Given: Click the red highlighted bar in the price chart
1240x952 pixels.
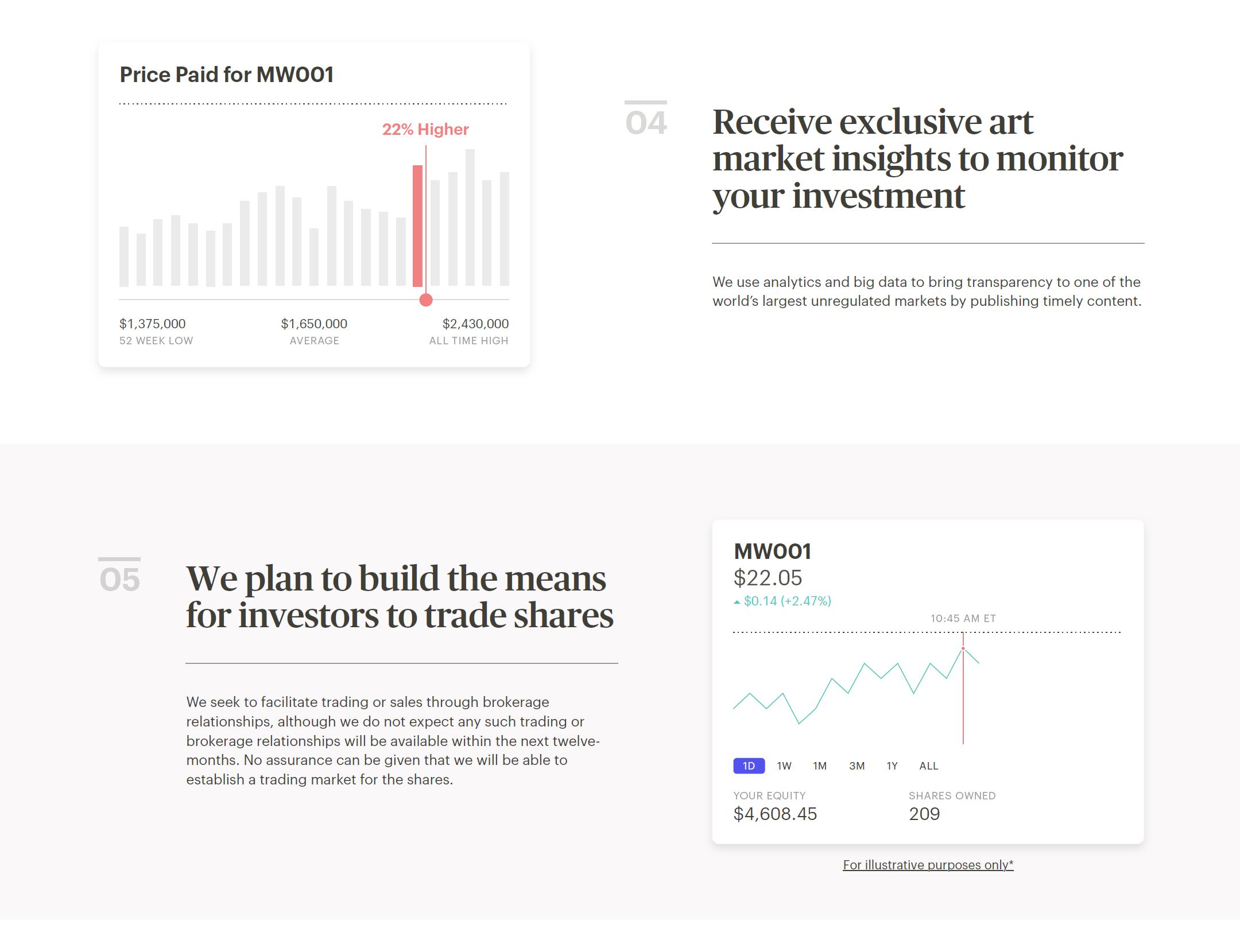Looking at the screenshot, I should point(417,226).
